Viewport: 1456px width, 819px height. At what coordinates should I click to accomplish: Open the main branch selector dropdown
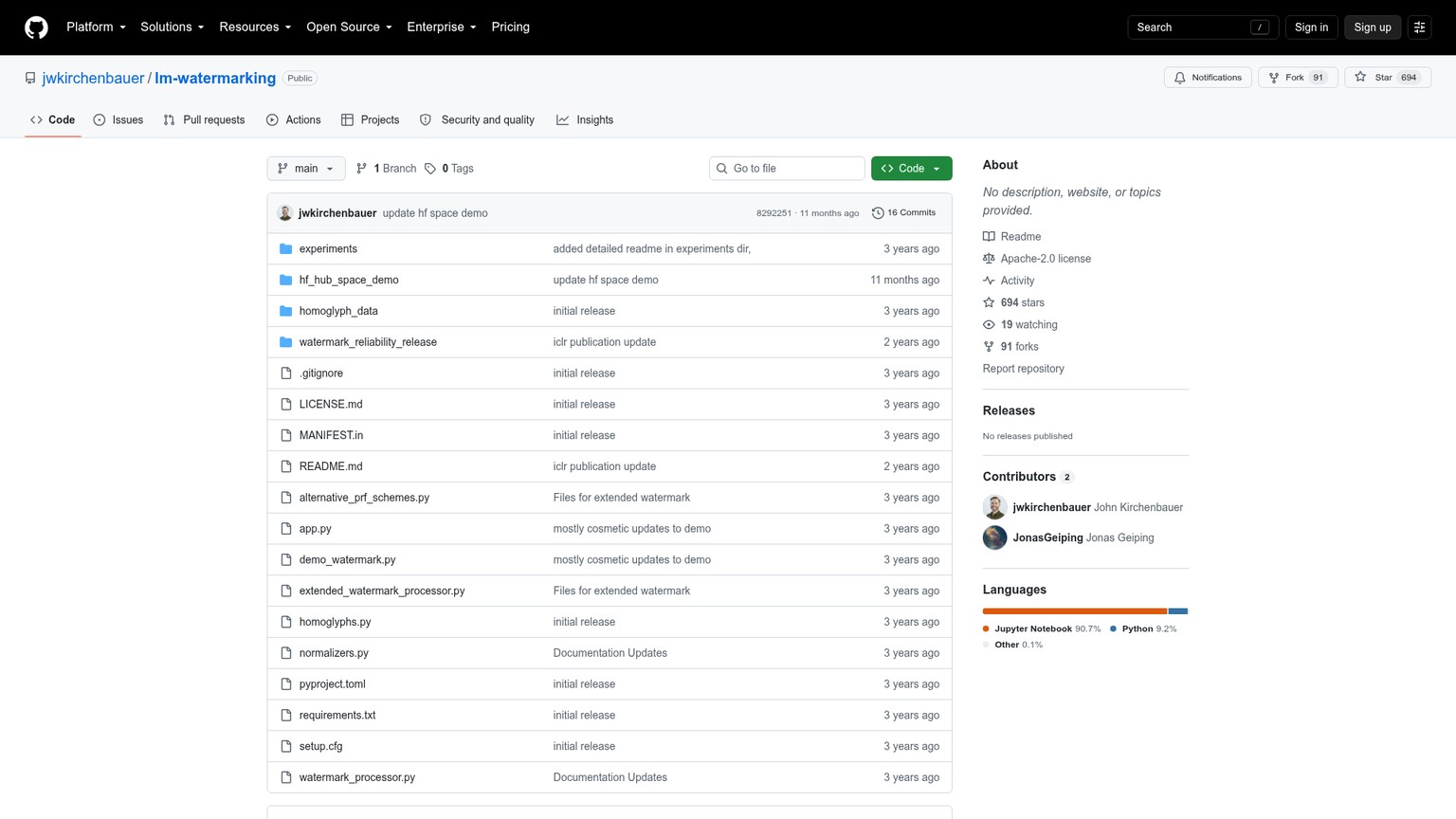(x=306, y=169)
